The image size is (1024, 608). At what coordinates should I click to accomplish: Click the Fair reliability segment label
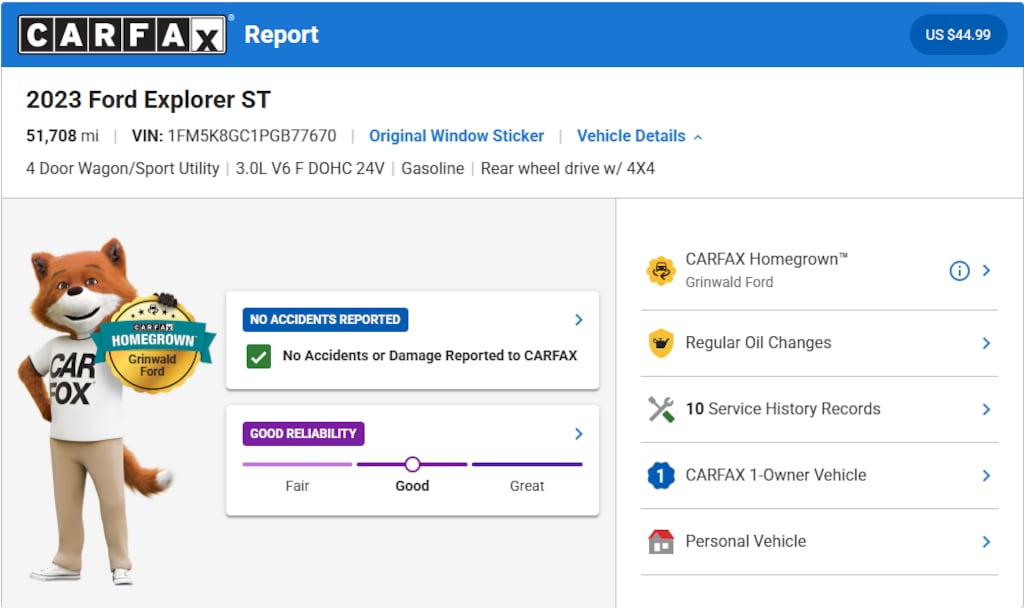[x=297, y=486]
